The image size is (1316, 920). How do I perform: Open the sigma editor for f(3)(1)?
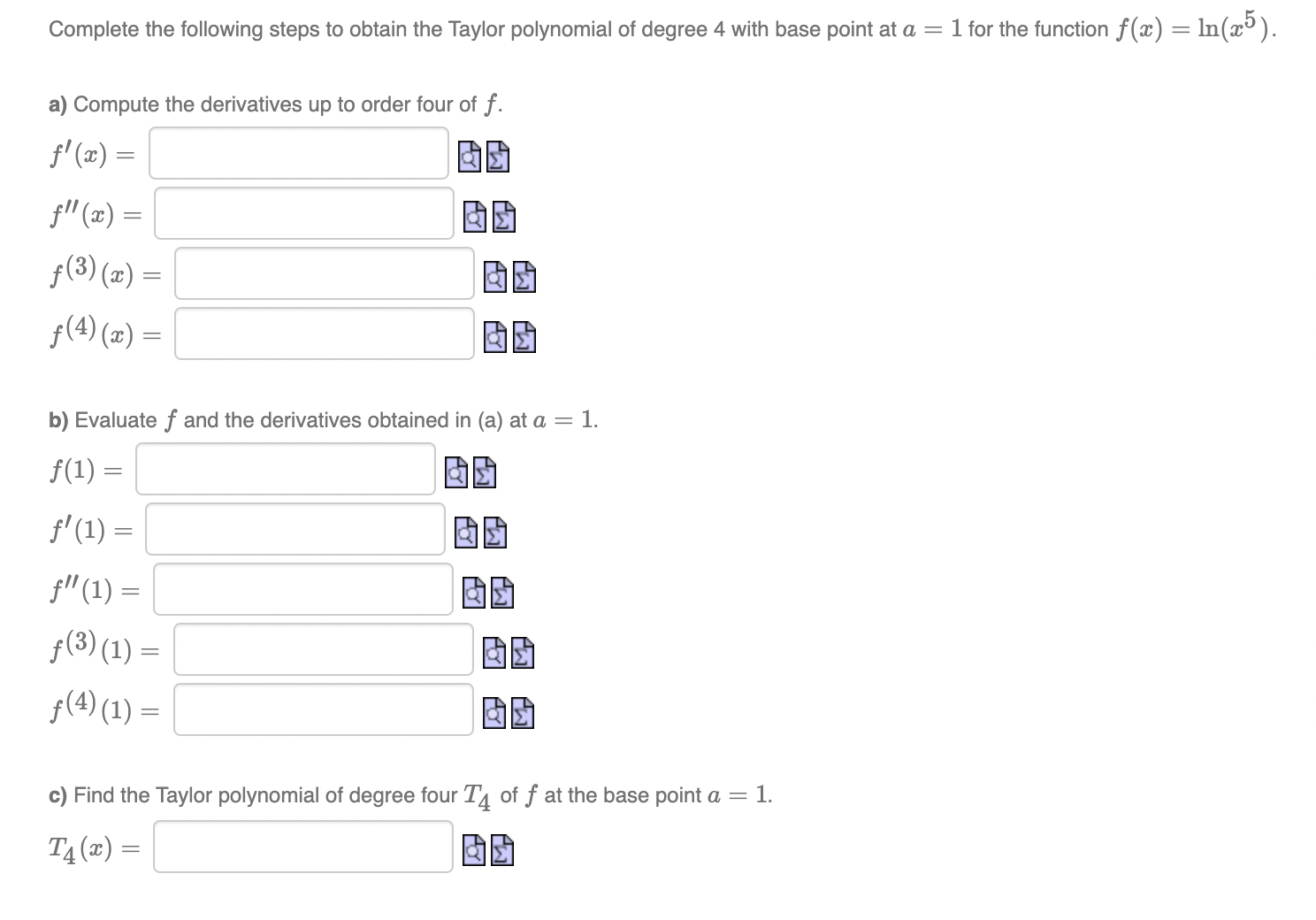point(522,653)
